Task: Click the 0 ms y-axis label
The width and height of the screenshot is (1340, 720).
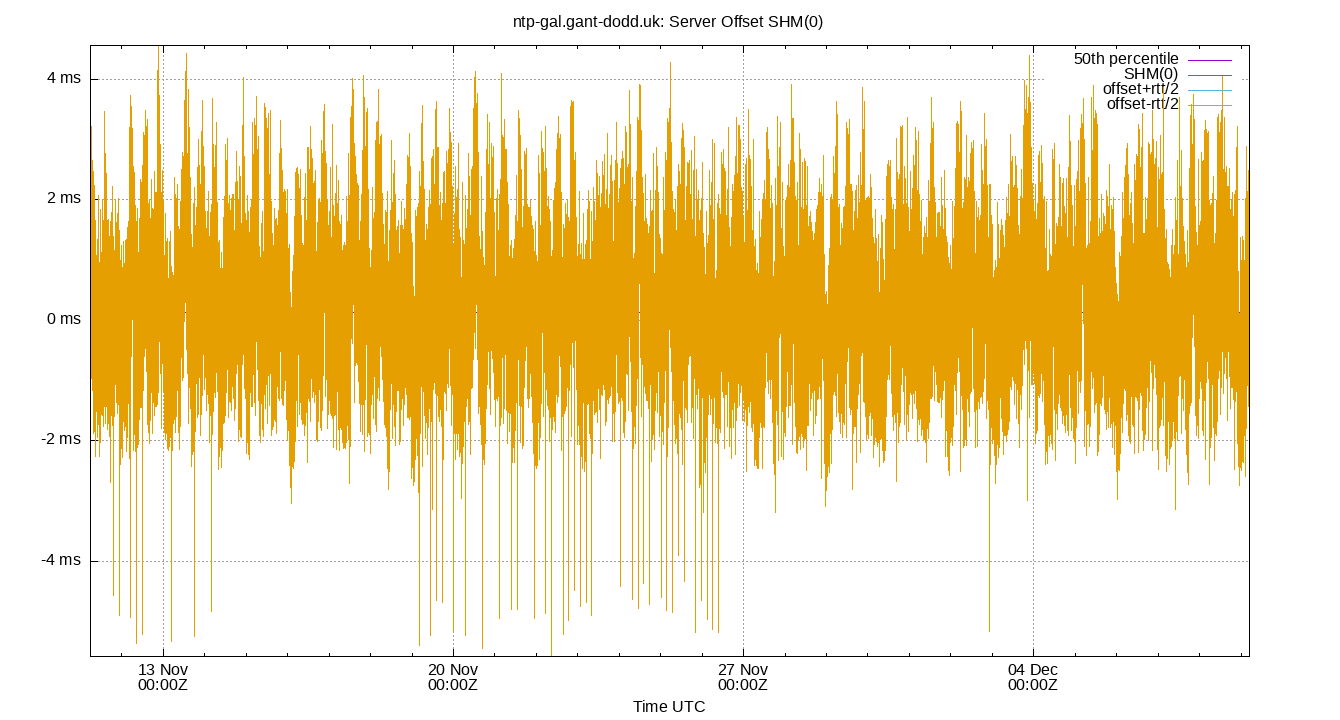Action: (62, 317)
